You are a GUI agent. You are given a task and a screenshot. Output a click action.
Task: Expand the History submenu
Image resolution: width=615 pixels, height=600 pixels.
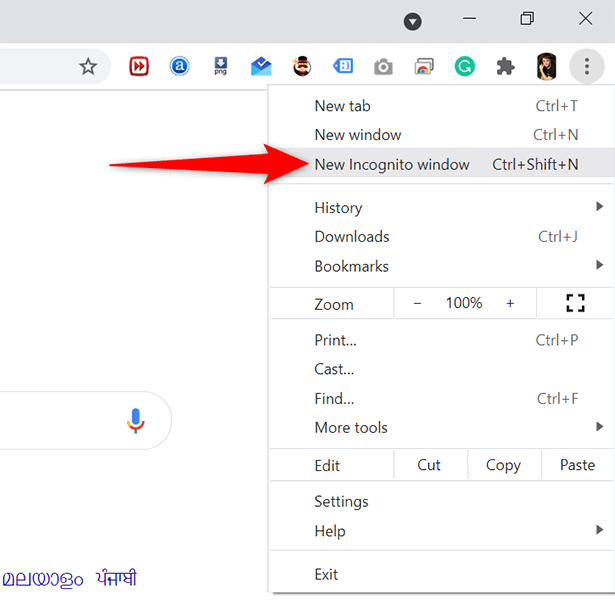[x=442, y=207]
